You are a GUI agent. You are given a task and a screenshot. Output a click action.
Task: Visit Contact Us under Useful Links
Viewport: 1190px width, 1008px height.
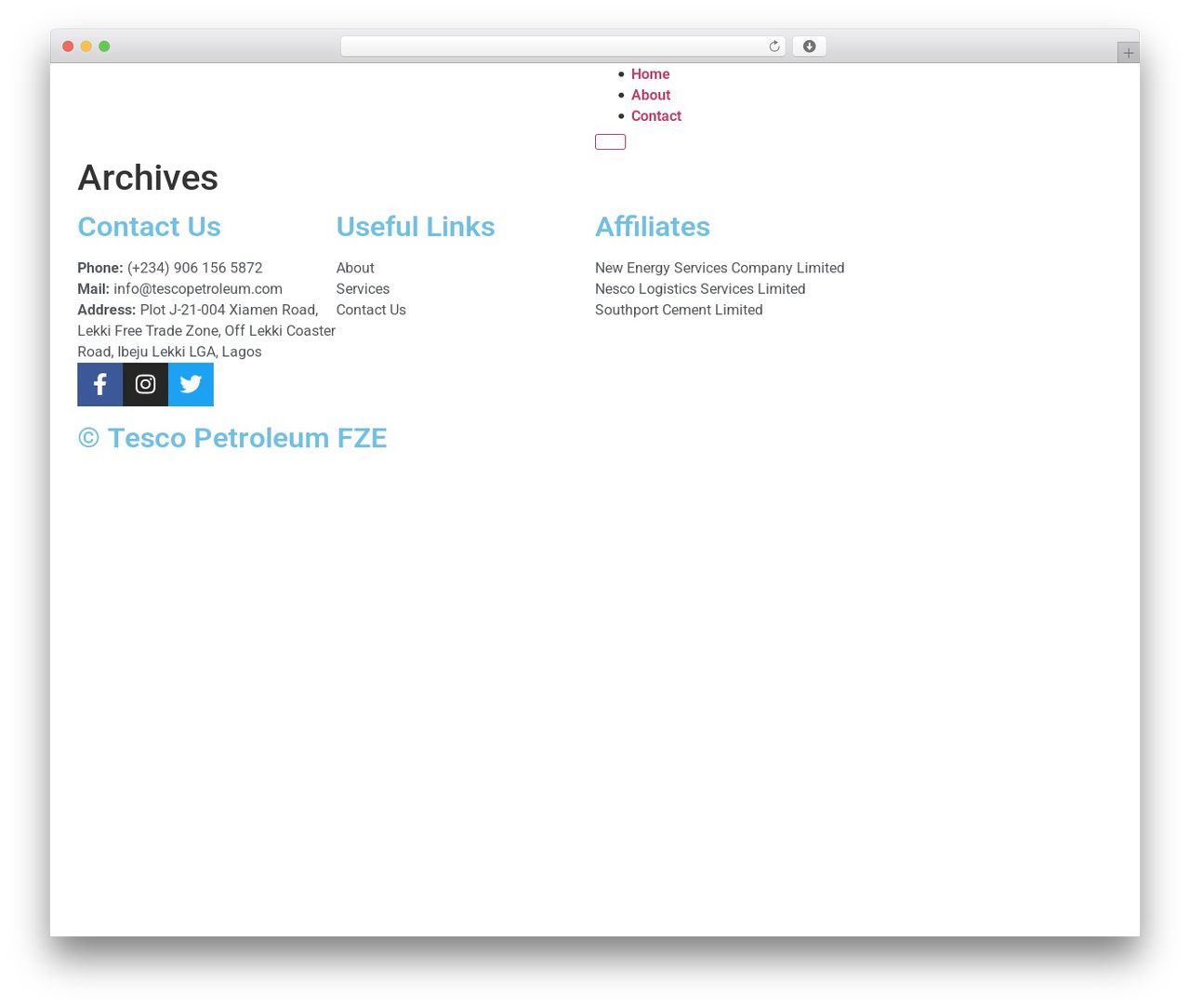371,310
